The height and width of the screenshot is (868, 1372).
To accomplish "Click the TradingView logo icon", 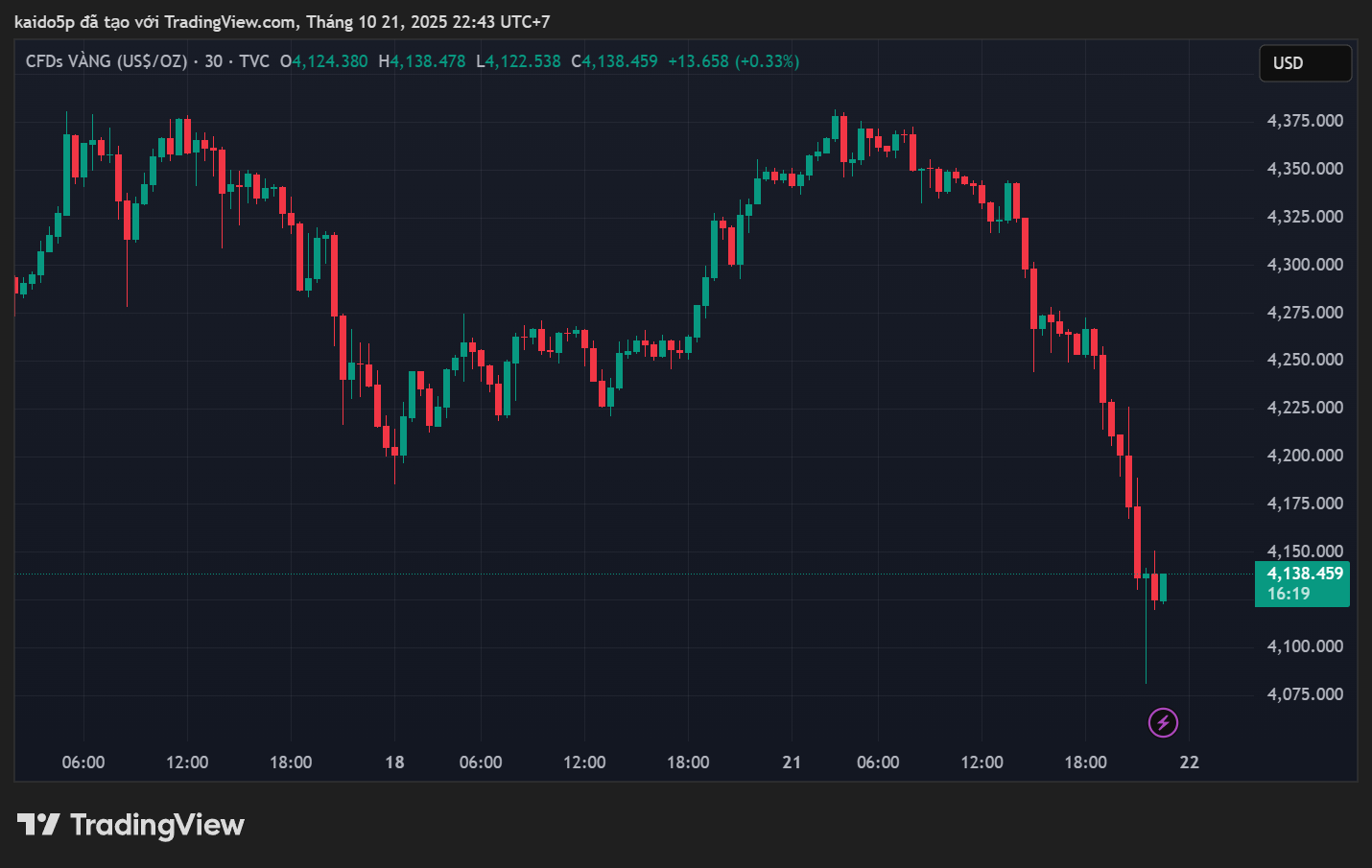I will point(38,825).
